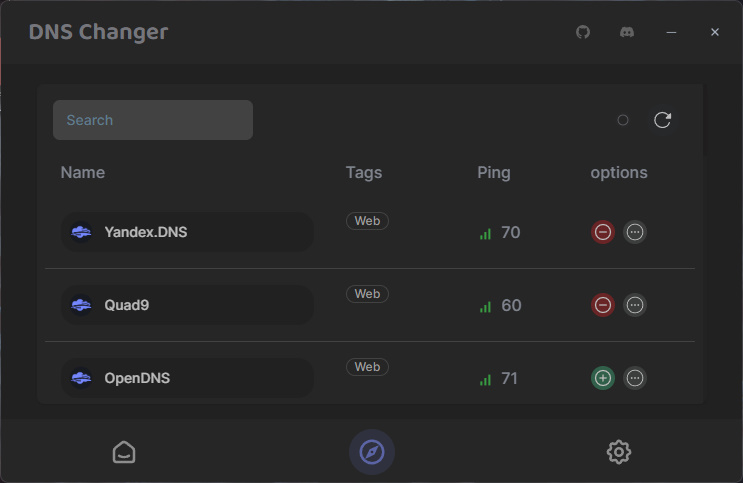Click the Search input field
Image resolution: width=743 pixels, height=483 pixels.
pyautogui.click(x=153, y=120)
